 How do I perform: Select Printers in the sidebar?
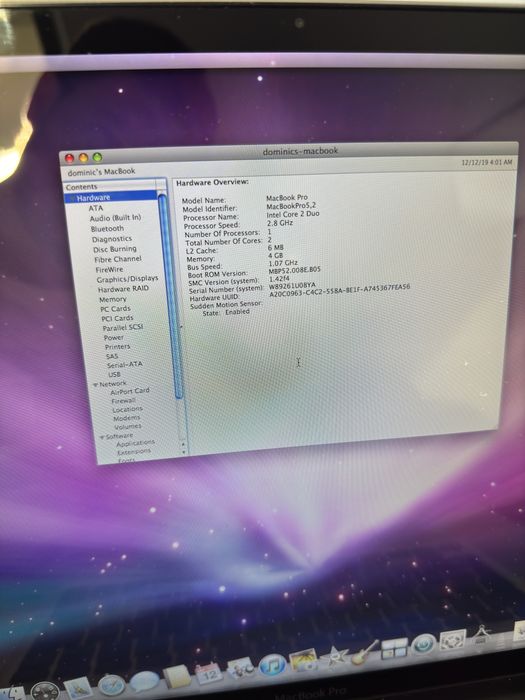(117, 346)
